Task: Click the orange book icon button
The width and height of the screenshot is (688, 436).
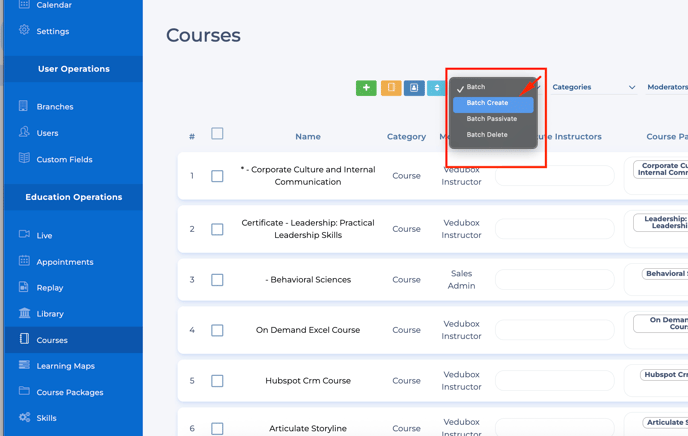Action: 391,88
